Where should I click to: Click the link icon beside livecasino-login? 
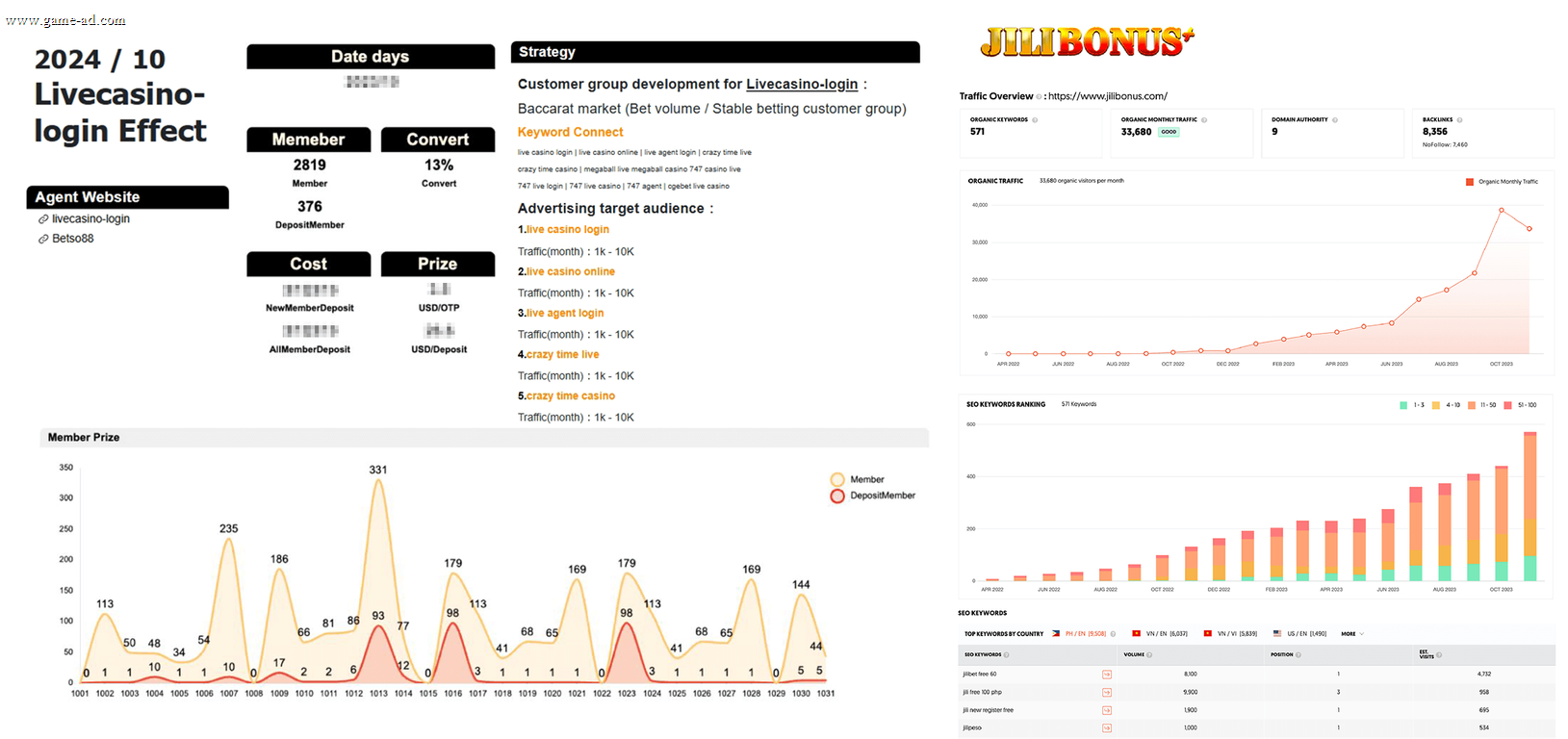coord(43,219)
